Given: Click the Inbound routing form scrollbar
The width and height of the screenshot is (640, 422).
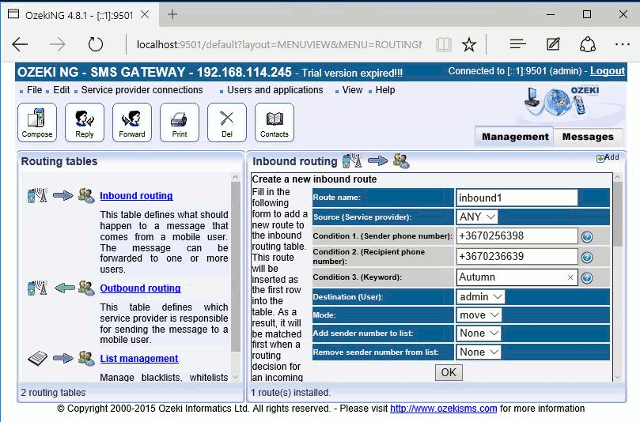Looking at the screenshot, I should [618, 214].
